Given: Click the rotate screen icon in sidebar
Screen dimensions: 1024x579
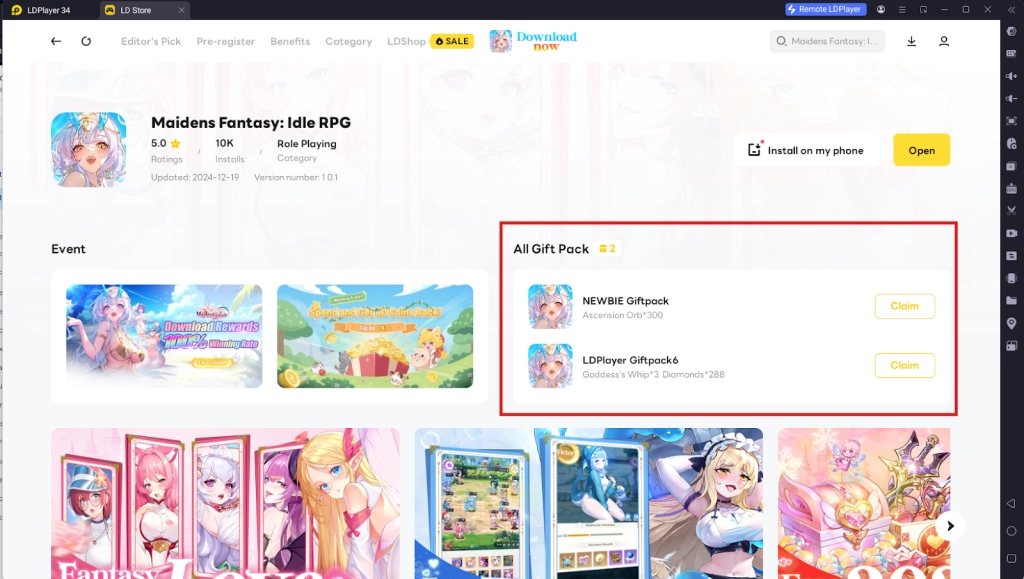Looking at the screenshot, I should (x=1012, y=346).
